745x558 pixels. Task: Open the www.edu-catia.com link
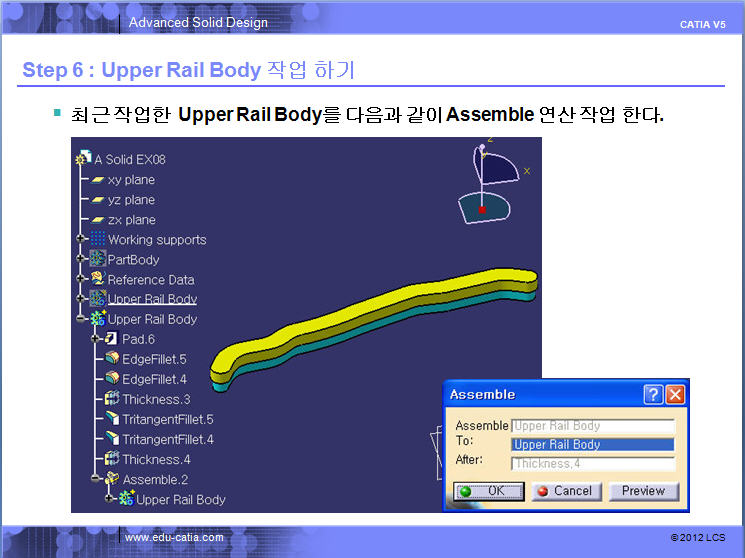coord(174,538)
